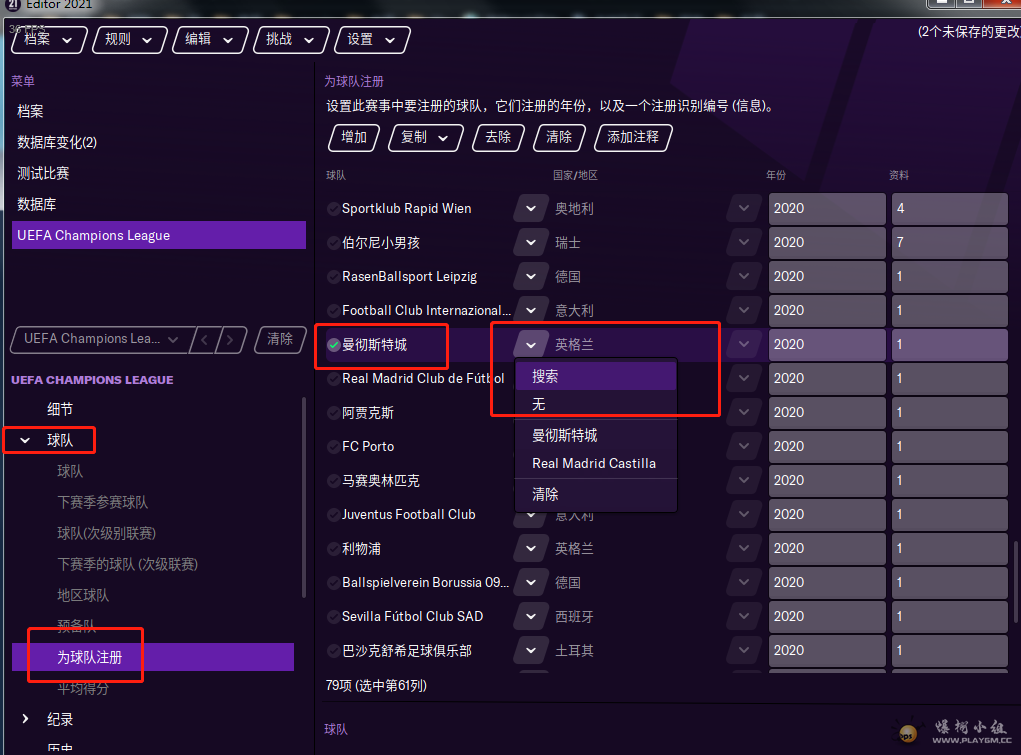Open team dropdown for Sevilla Fútbol Club SAD
Screen dimensions: 1021x755
(531, 616)
